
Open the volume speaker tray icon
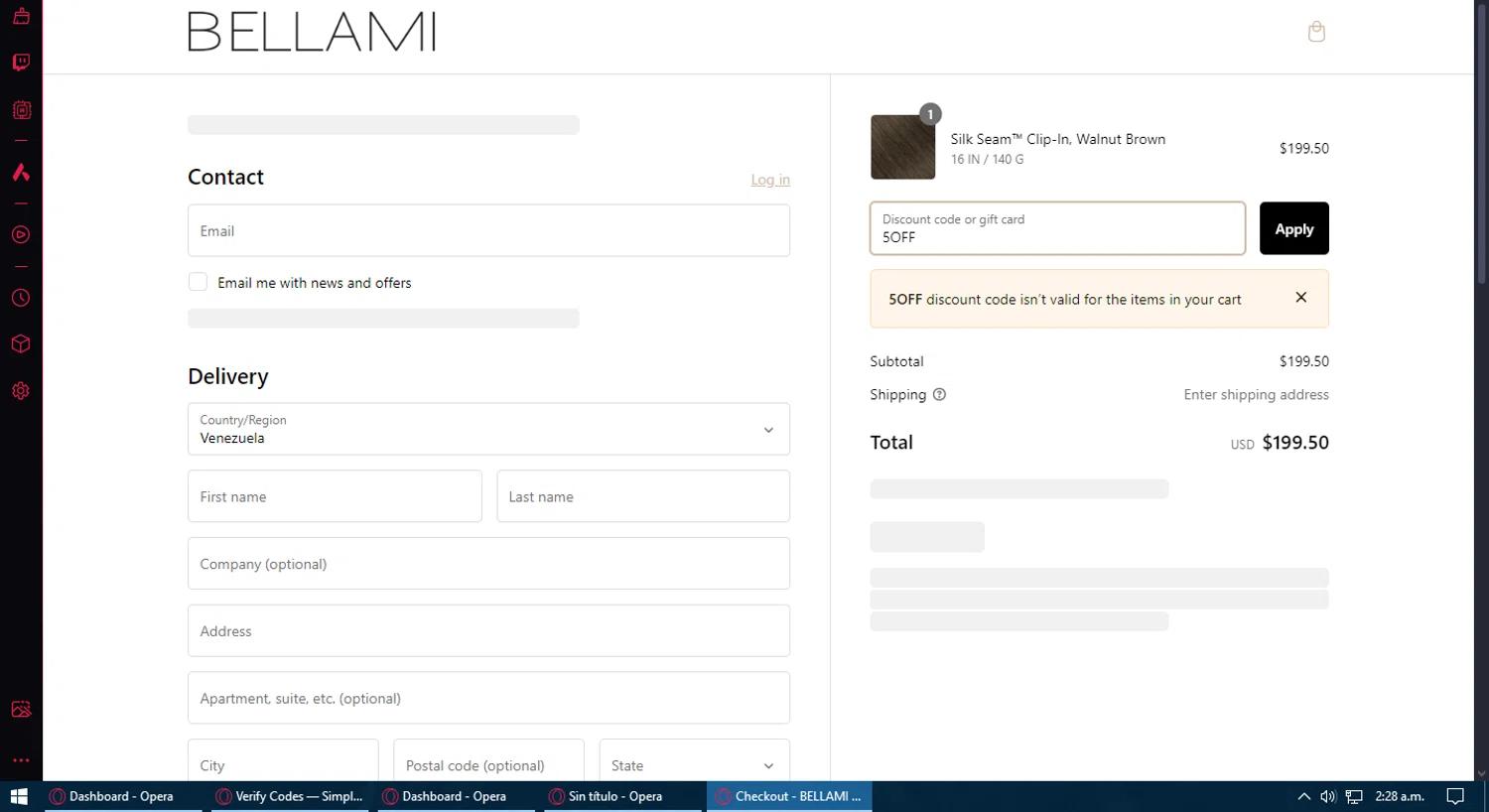click(x=1328, y=796)
